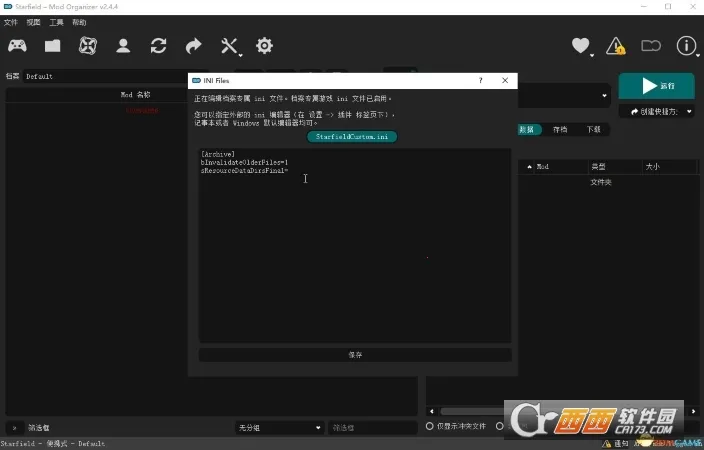Click the question mark in INI Files dialog
The image size is (704, 450).
480,80
